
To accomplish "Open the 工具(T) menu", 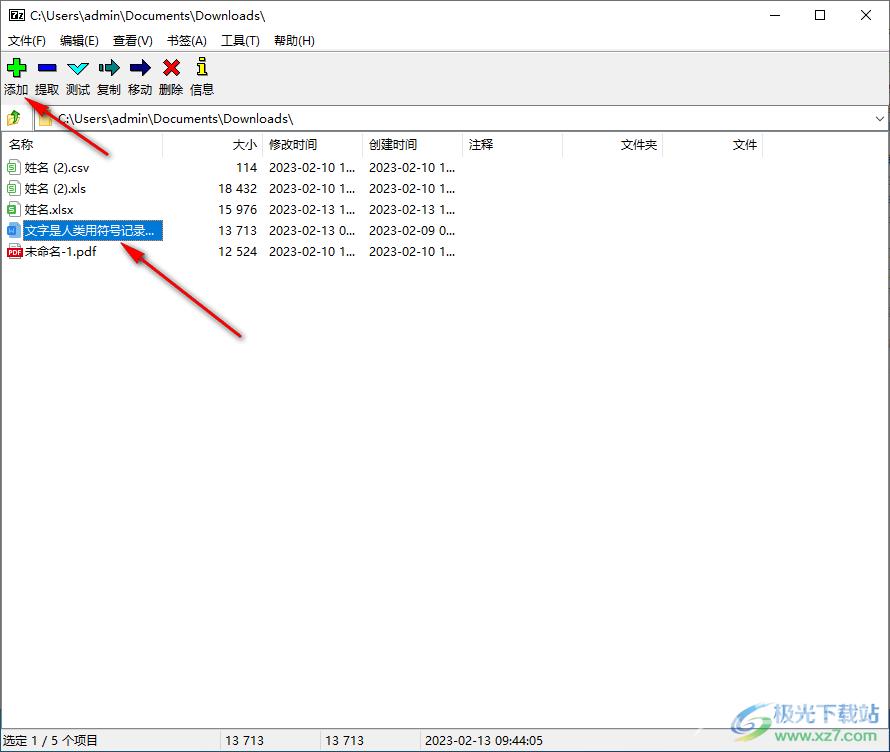I will point(240,40).
